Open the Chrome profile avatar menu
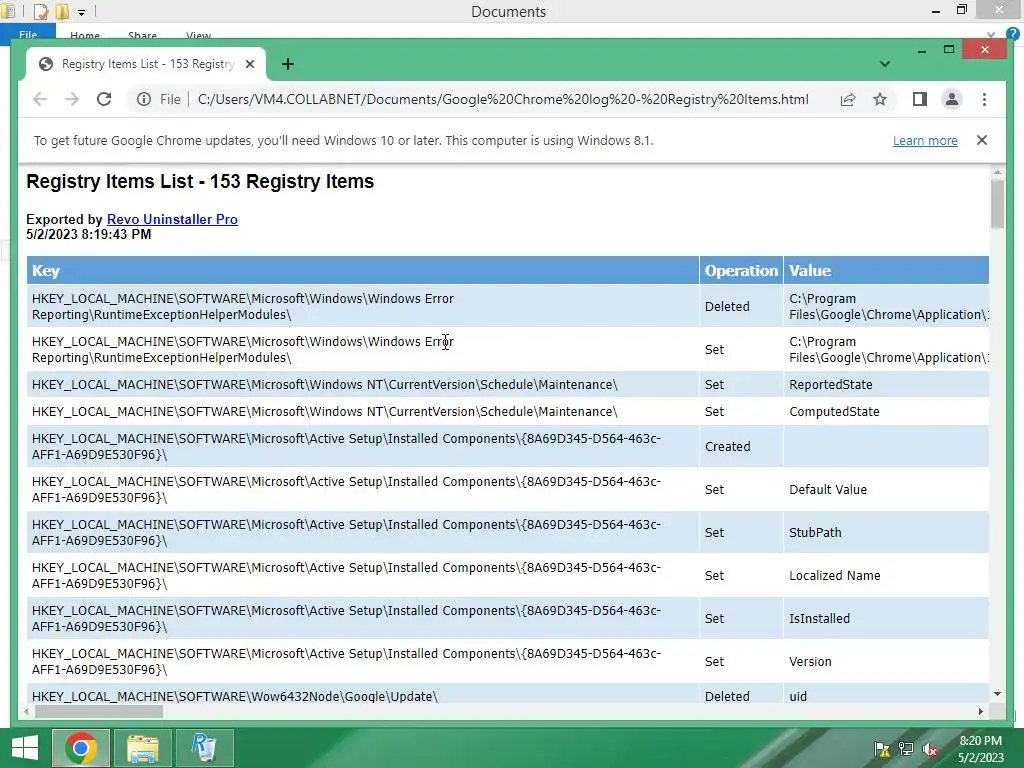The image size is (1024, 768). [x=952, y=99]
